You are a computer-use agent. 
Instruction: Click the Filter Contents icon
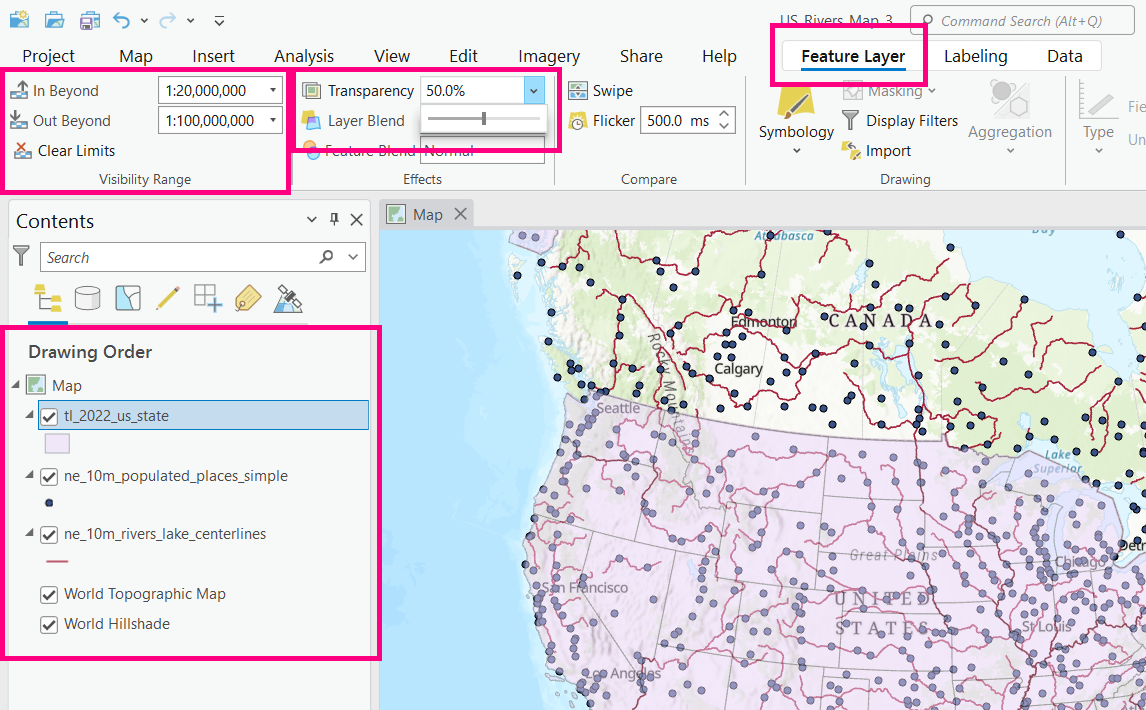pyautogui.click(x=21, y=257)
